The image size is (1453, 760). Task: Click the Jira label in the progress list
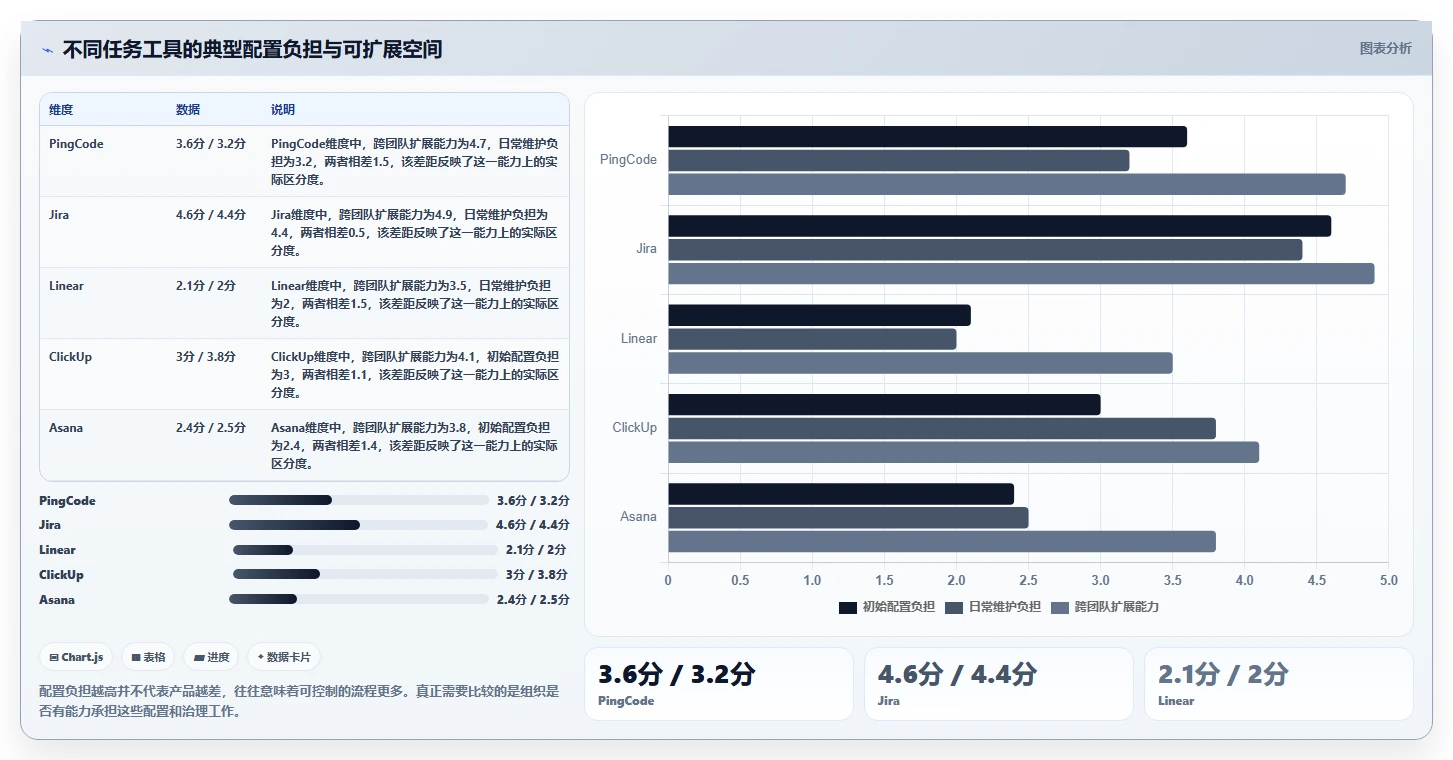(x=50, y=525)
